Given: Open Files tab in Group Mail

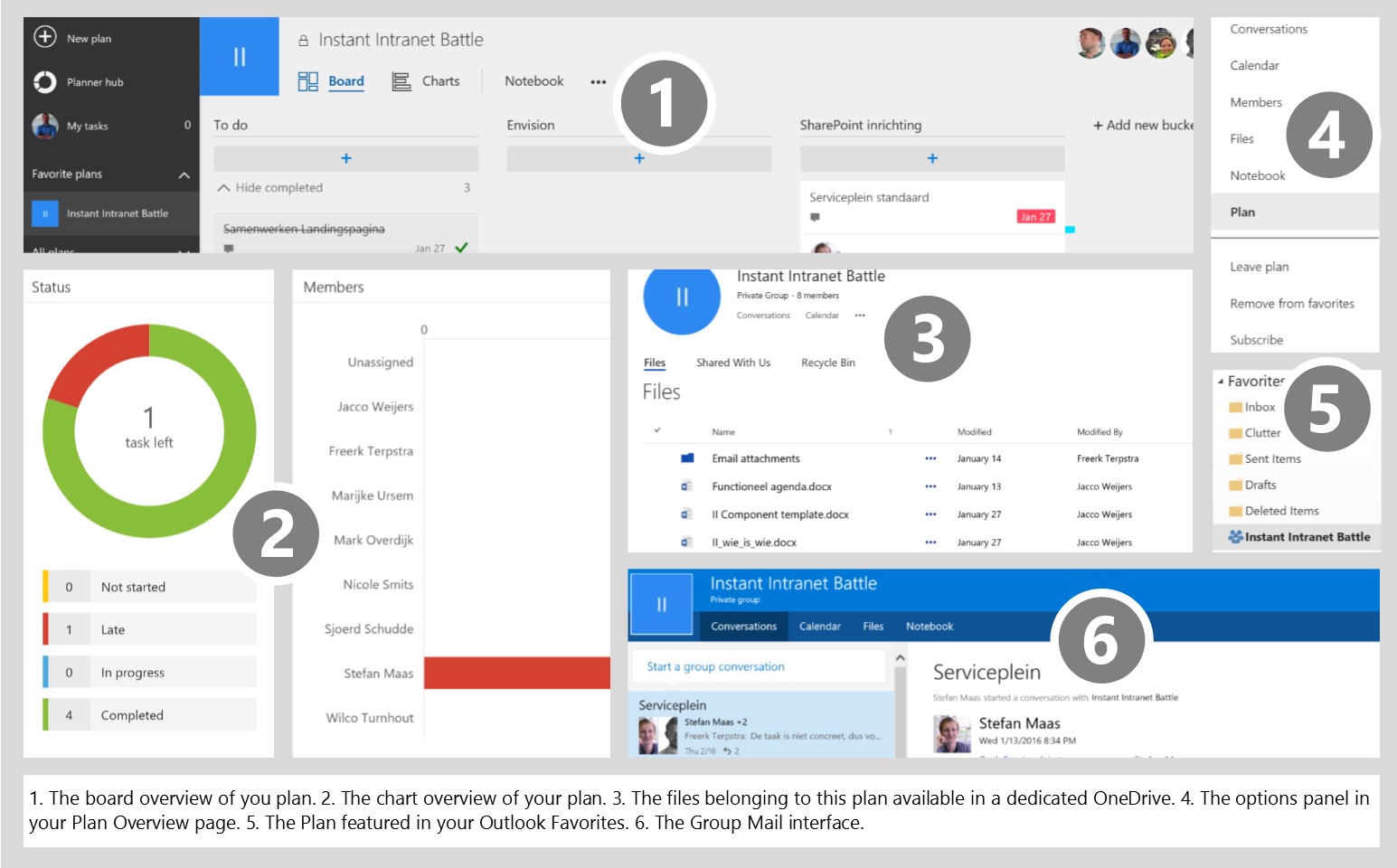Looking at the screenshot, I should click(x=873, y=627).
